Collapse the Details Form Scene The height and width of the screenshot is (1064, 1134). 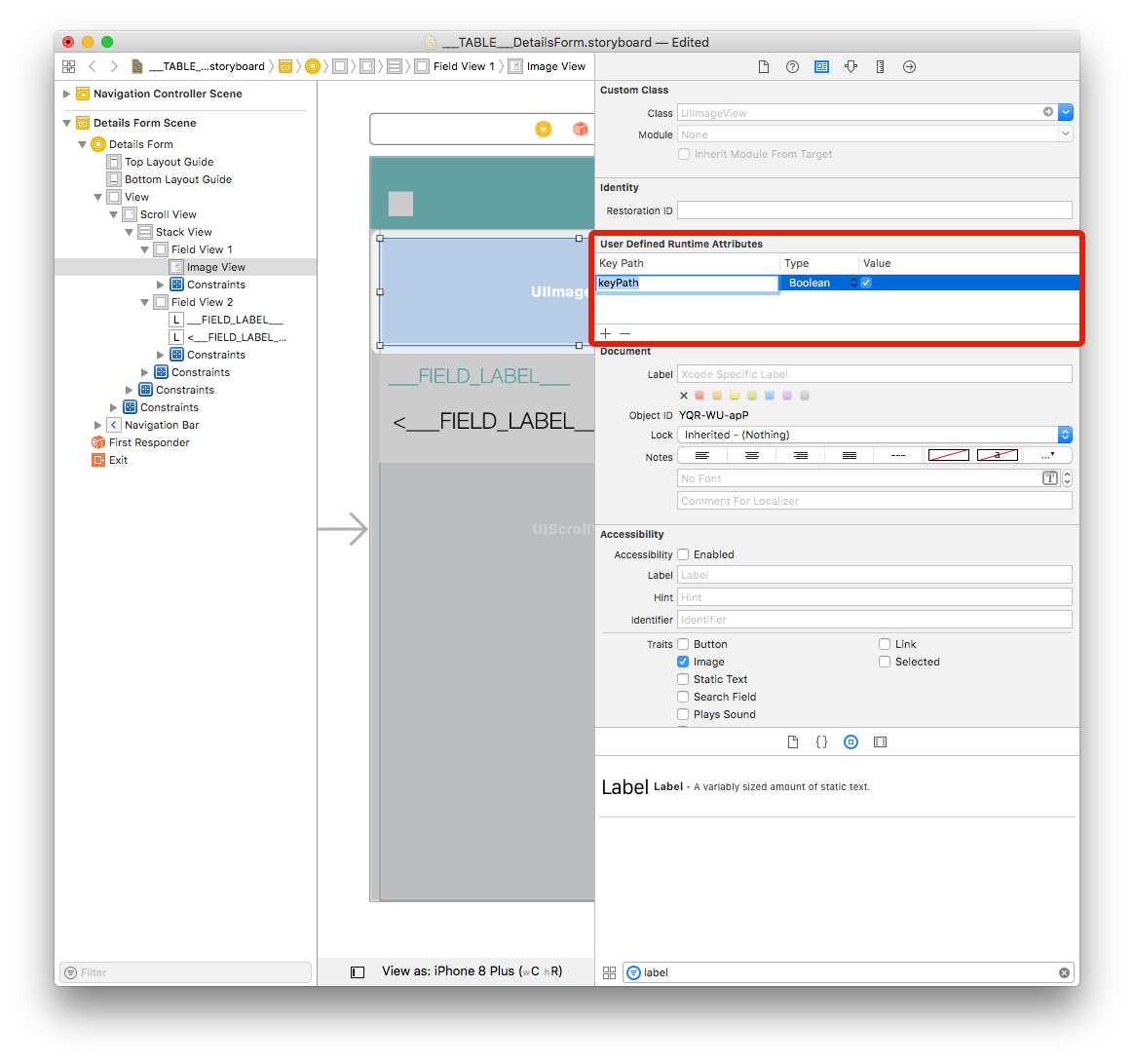click(66, 123)
